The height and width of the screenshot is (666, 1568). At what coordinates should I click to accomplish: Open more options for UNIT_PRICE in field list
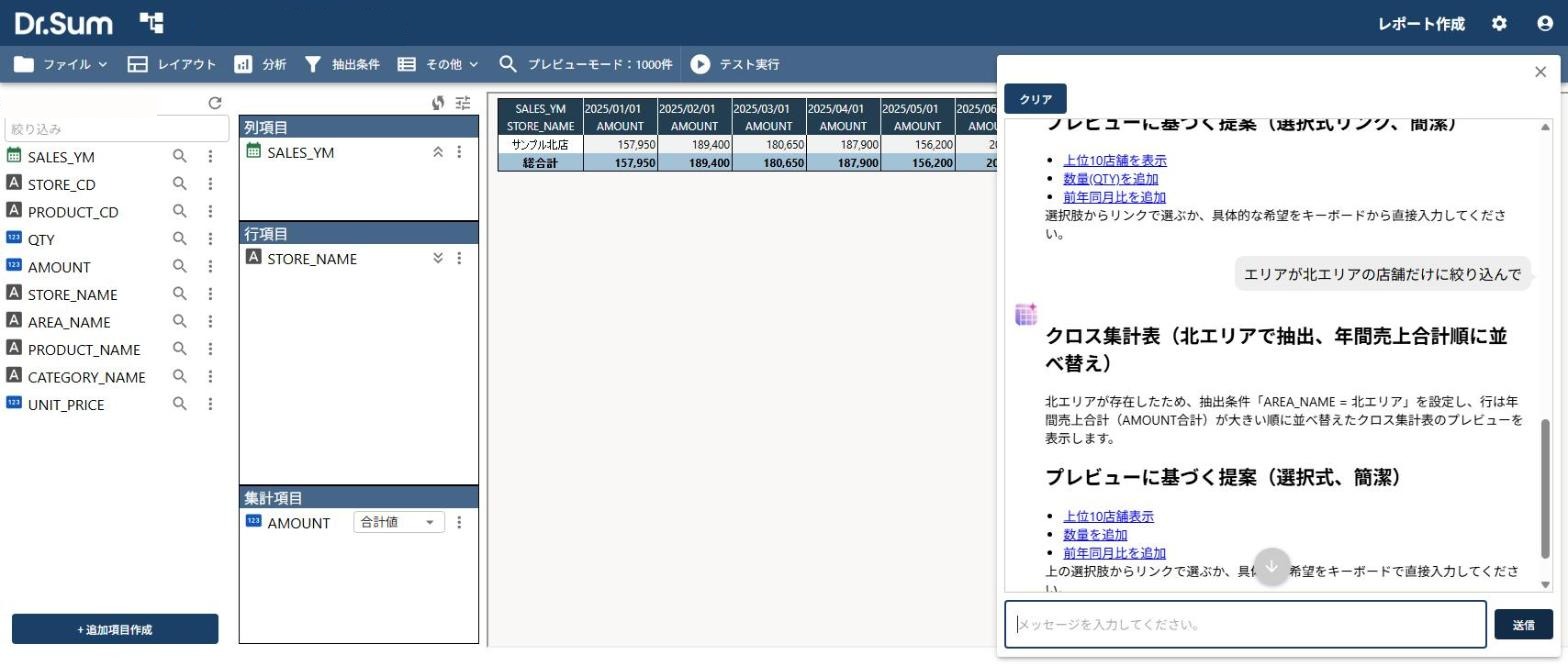[210, 404]
